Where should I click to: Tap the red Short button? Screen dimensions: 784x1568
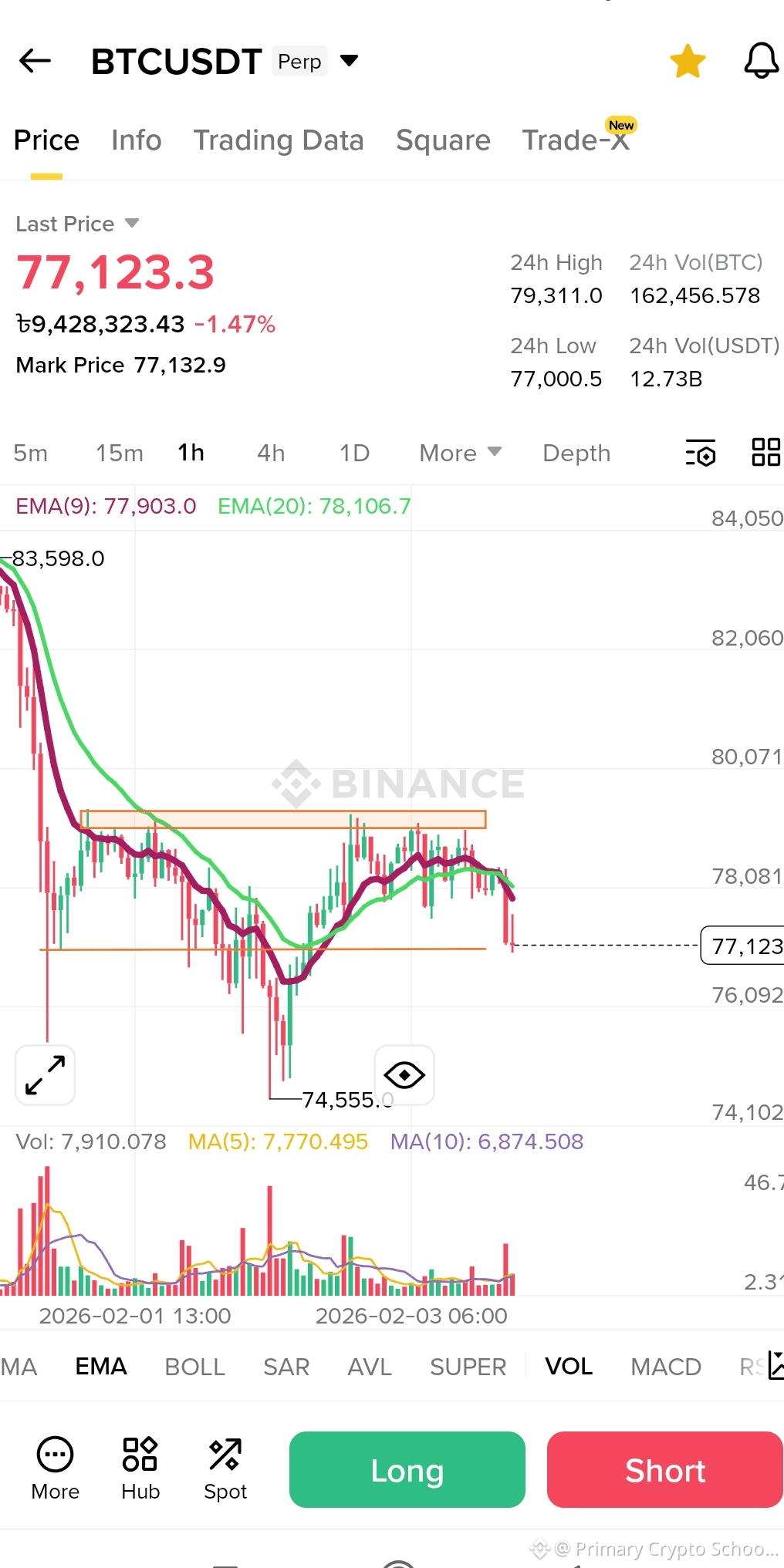pyautogui.click(x=665, y=1469)
